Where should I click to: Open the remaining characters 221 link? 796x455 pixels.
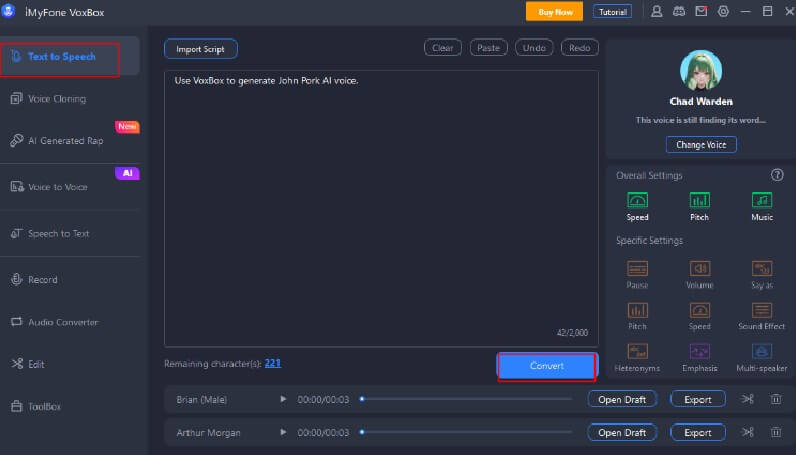273,363
